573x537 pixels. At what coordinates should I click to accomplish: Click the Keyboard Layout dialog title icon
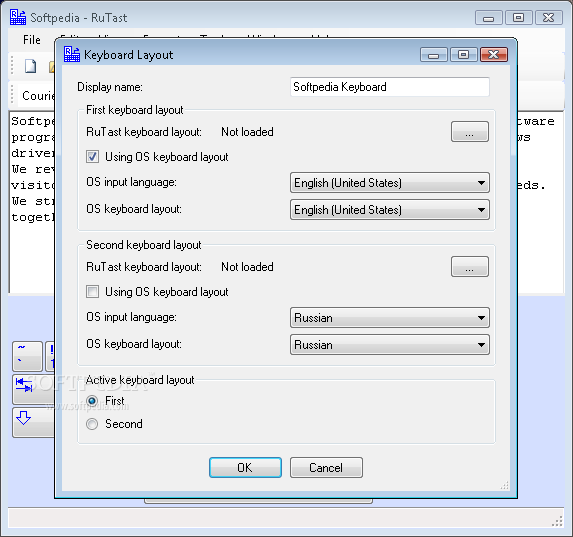(72, 54)
